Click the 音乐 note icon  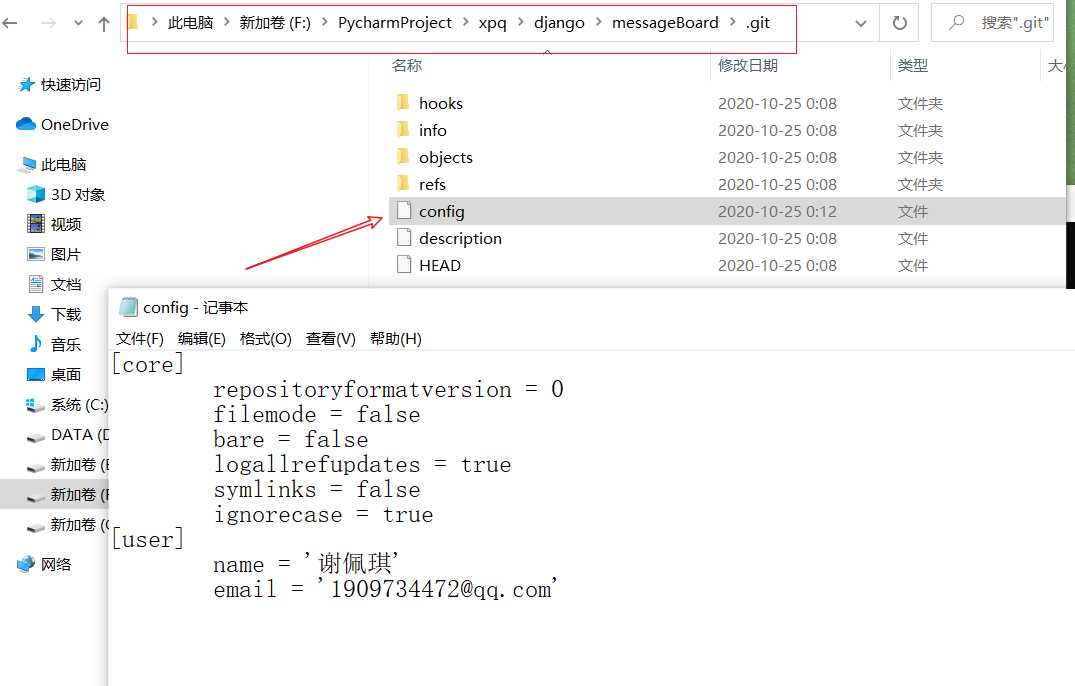click(36, 344)
